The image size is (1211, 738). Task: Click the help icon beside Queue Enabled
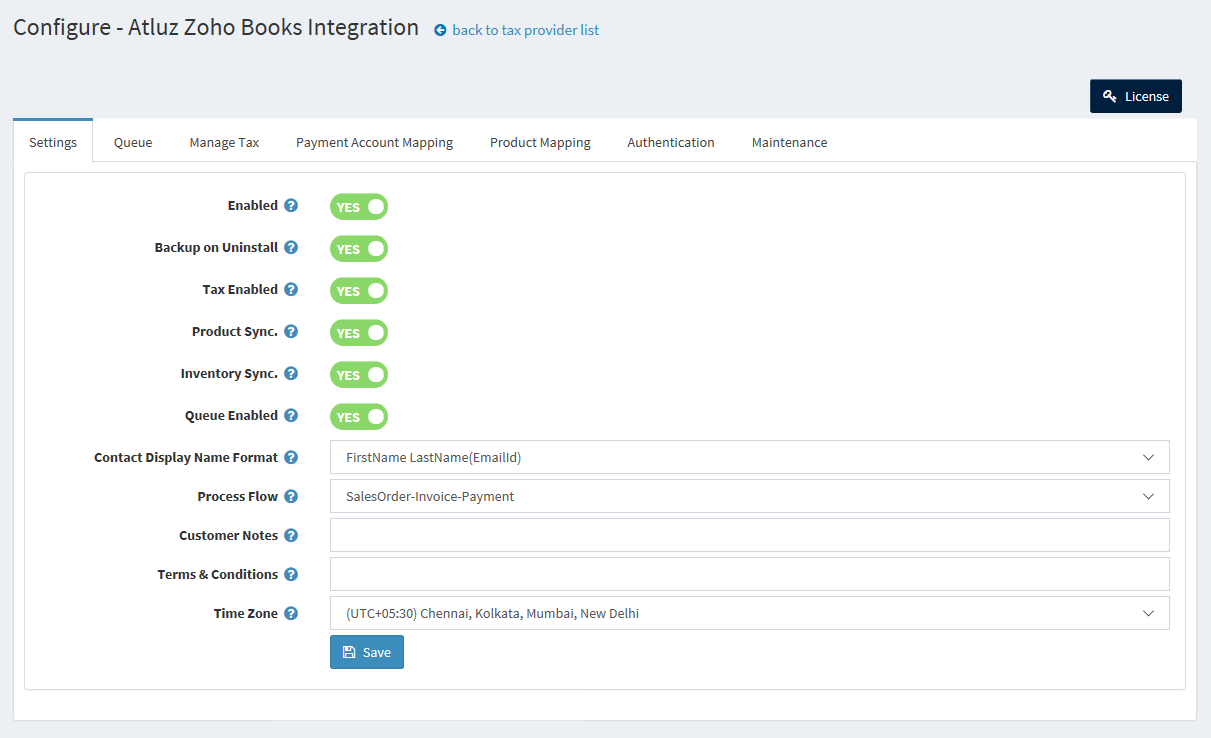[x=291, y=416]
